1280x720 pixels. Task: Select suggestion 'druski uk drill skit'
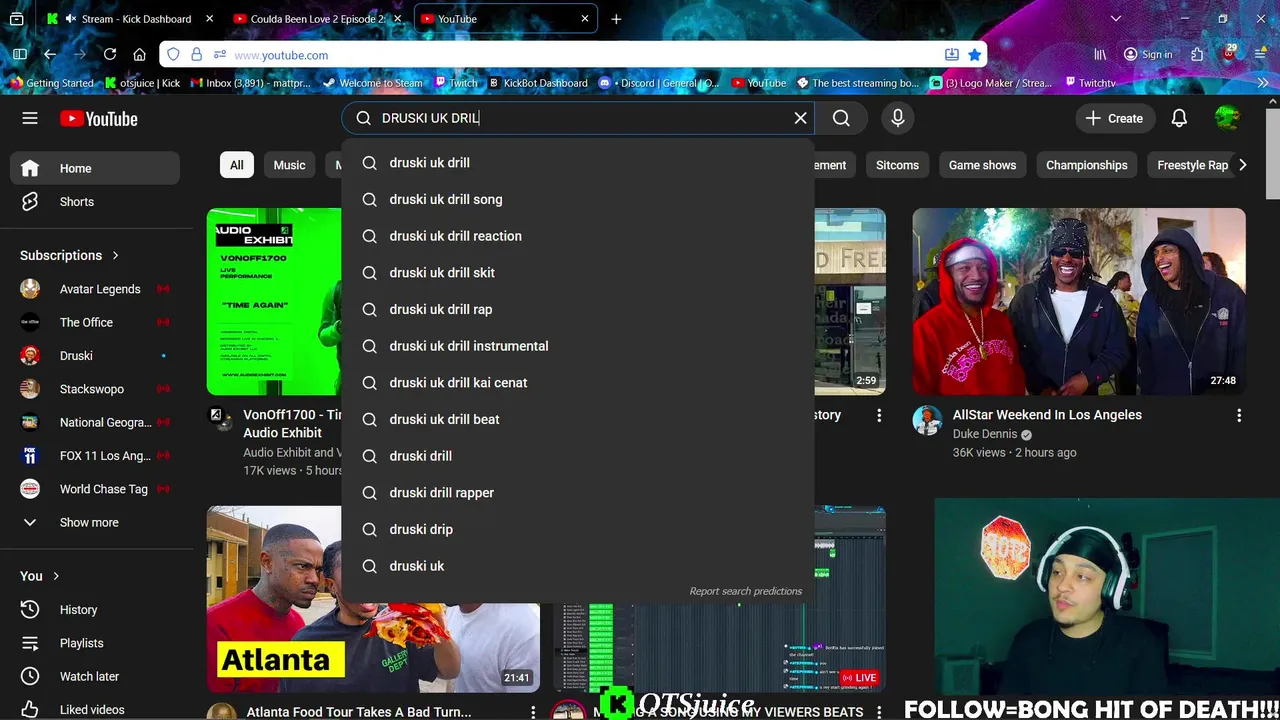coord(578,273)
